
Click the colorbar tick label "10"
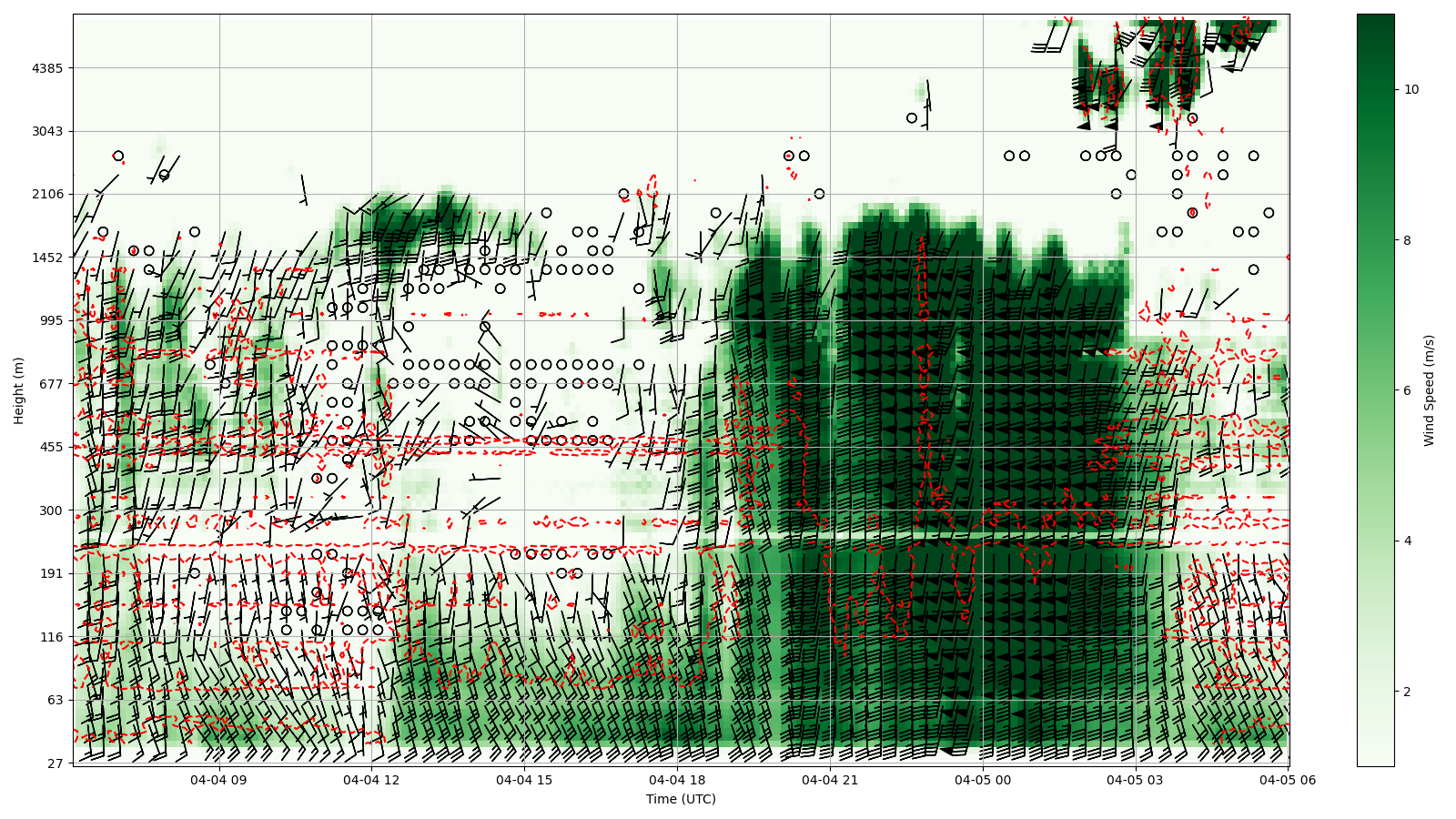[1411, 89]
